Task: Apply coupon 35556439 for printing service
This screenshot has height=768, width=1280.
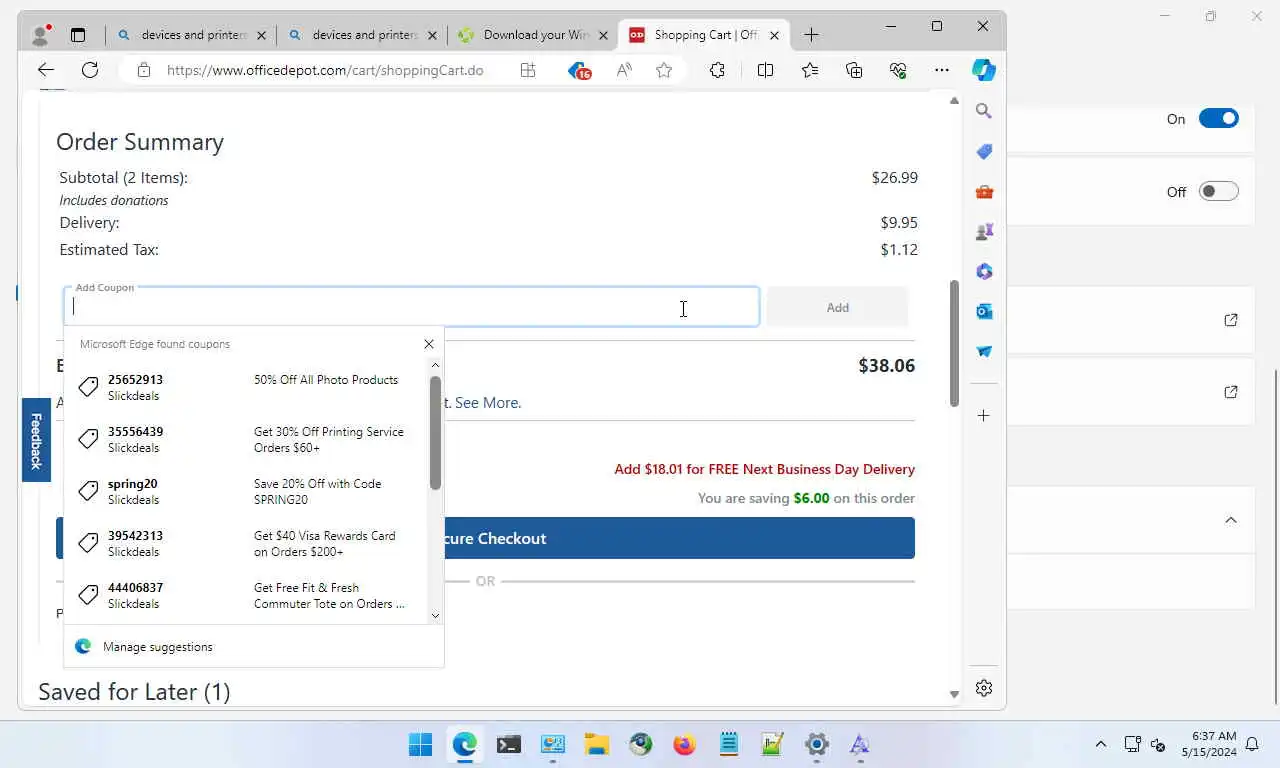Action: click(x=247, y=439)
